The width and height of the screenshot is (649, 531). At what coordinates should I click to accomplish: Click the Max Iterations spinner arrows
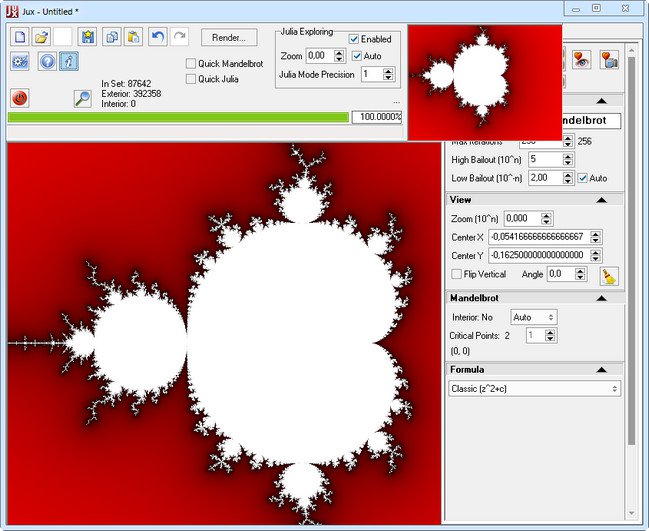[568, 141]
